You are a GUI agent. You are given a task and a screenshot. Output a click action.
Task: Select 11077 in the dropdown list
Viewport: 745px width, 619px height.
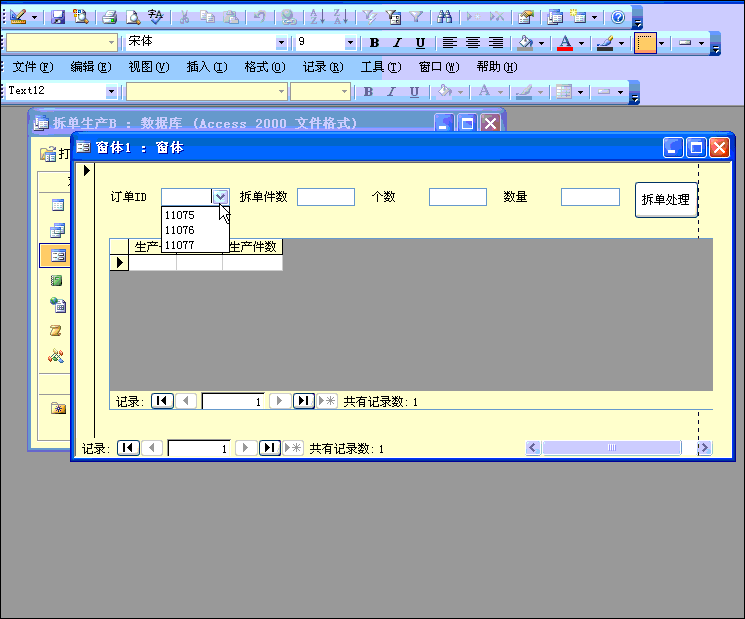pyautogui.click(x=195, y=245)
